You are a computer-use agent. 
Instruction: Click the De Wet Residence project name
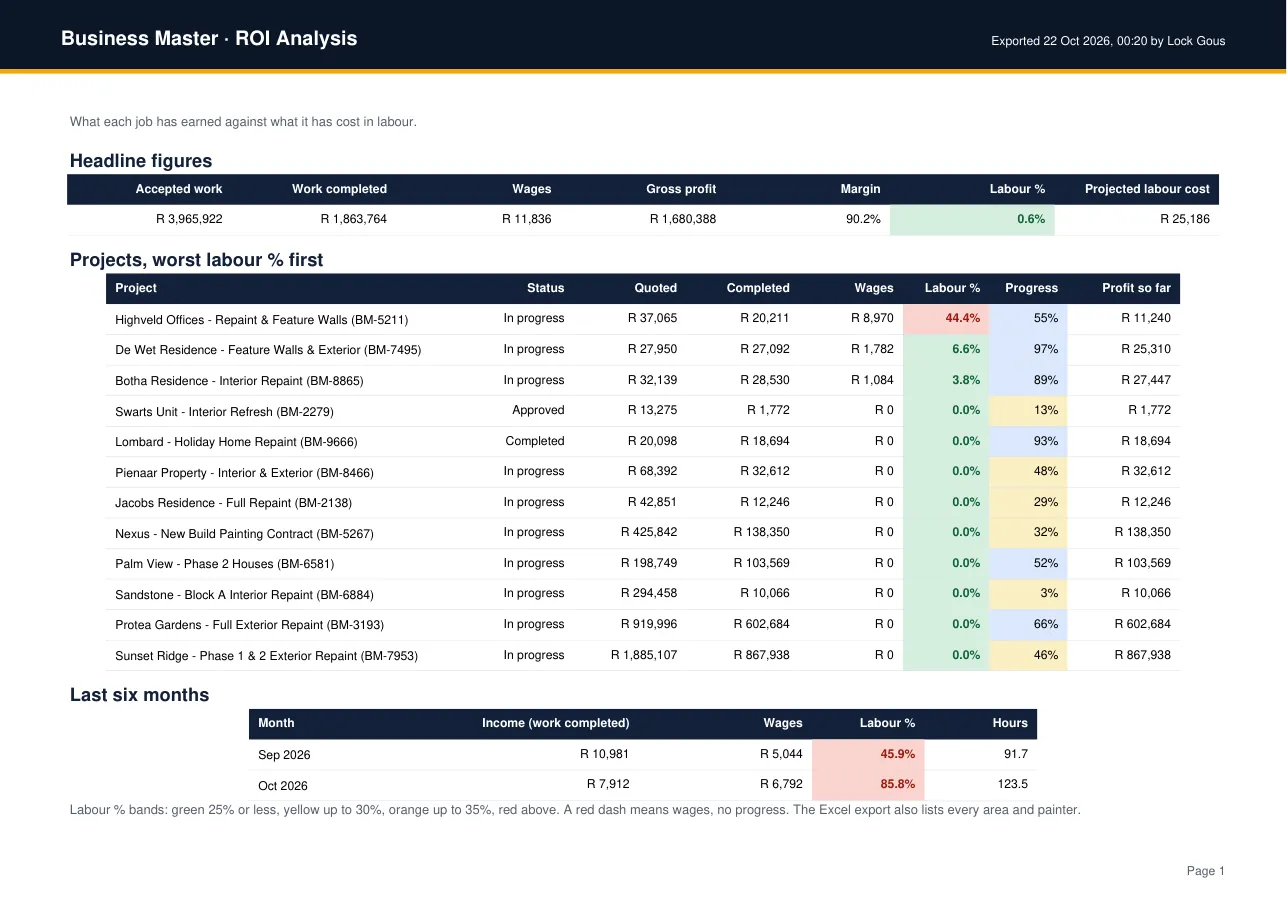[x=268, y=350]
